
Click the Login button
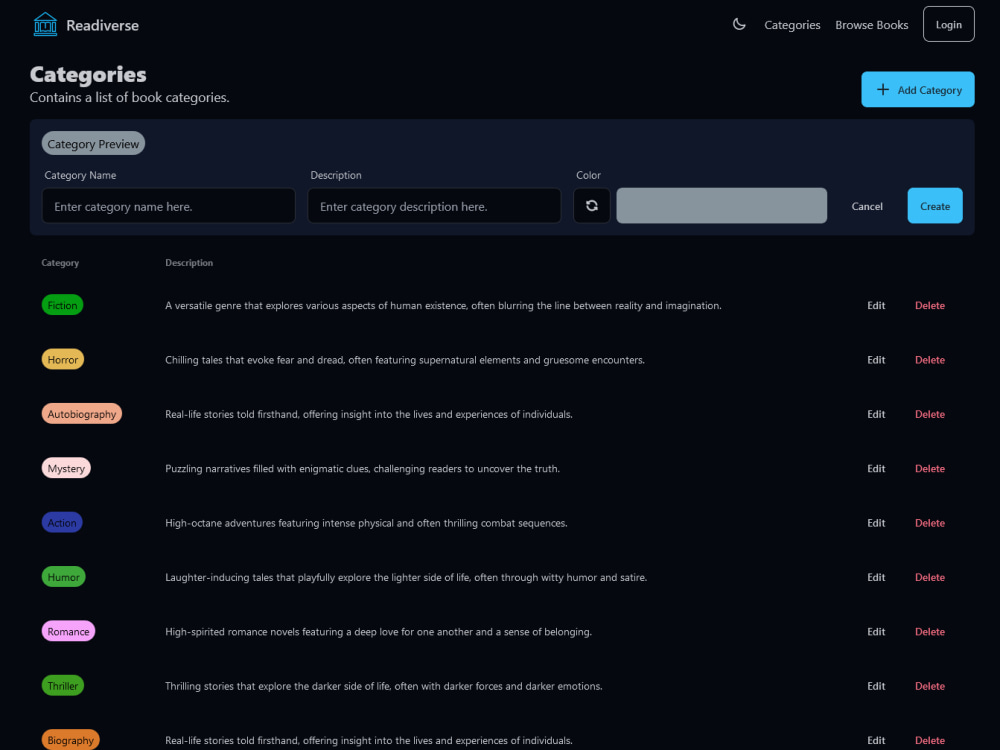point(948,23)
